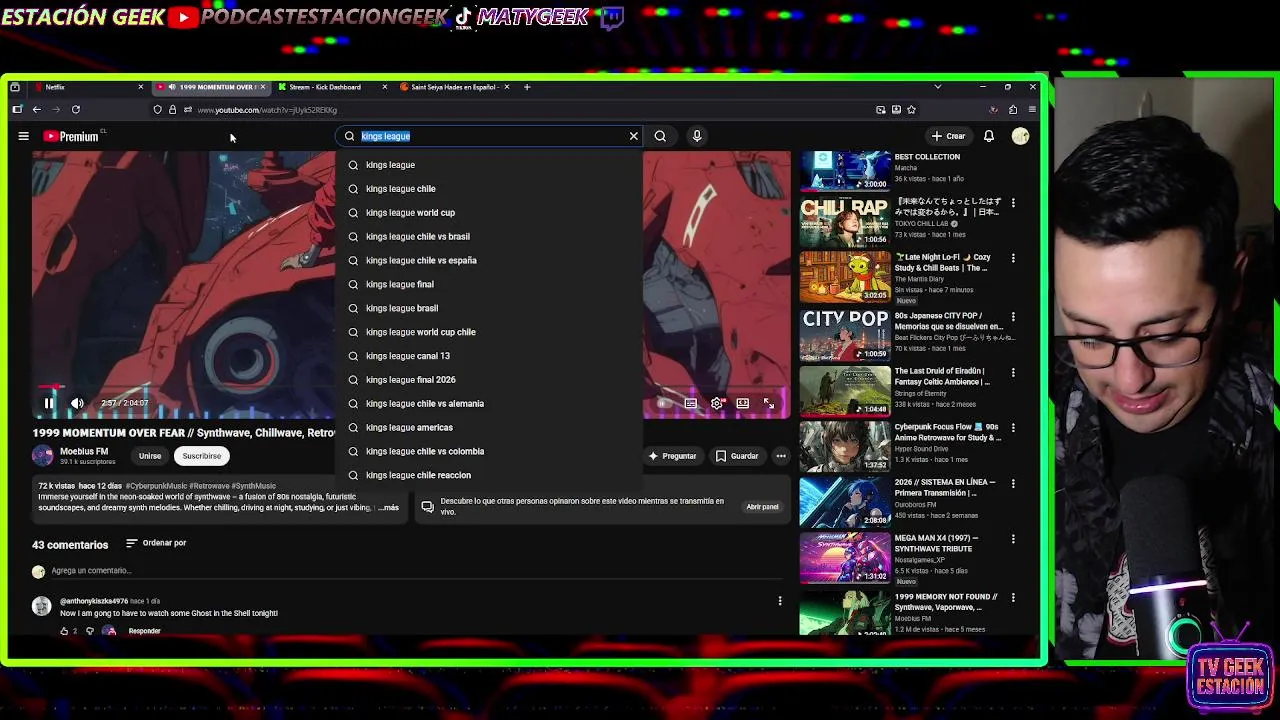This screenshot has width=1280, height=720.
Task: Select suggestion "kings league americas"
Action: (x=490, y=427)
